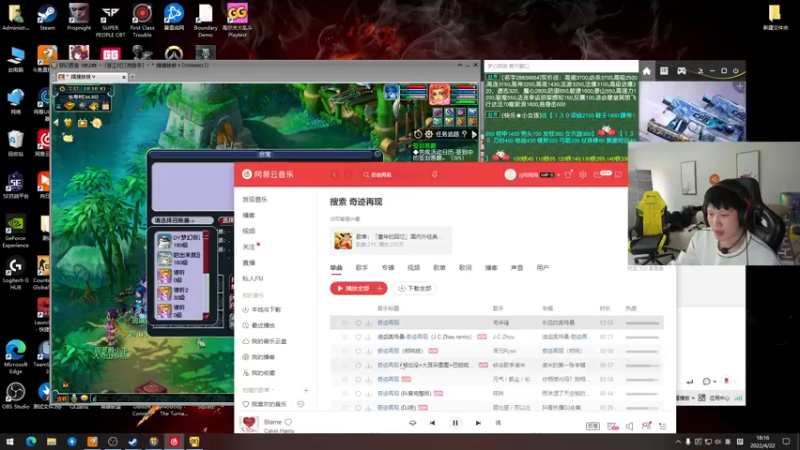
Task: Switch to 歌手 search tab
Action: pyautogui.click(x=362, y=268)
